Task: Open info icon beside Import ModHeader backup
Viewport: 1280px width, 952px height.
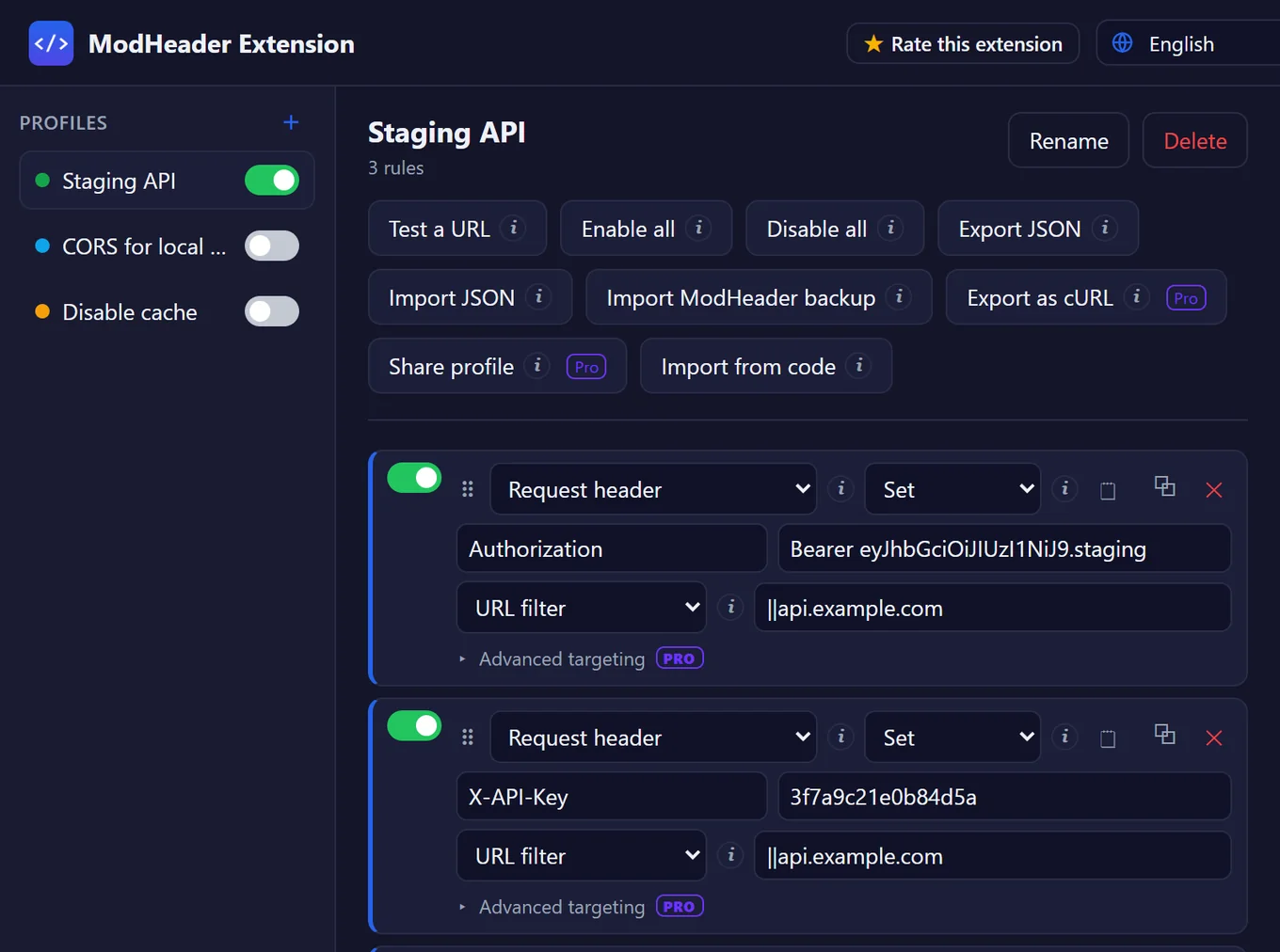Action: point(899,296)
